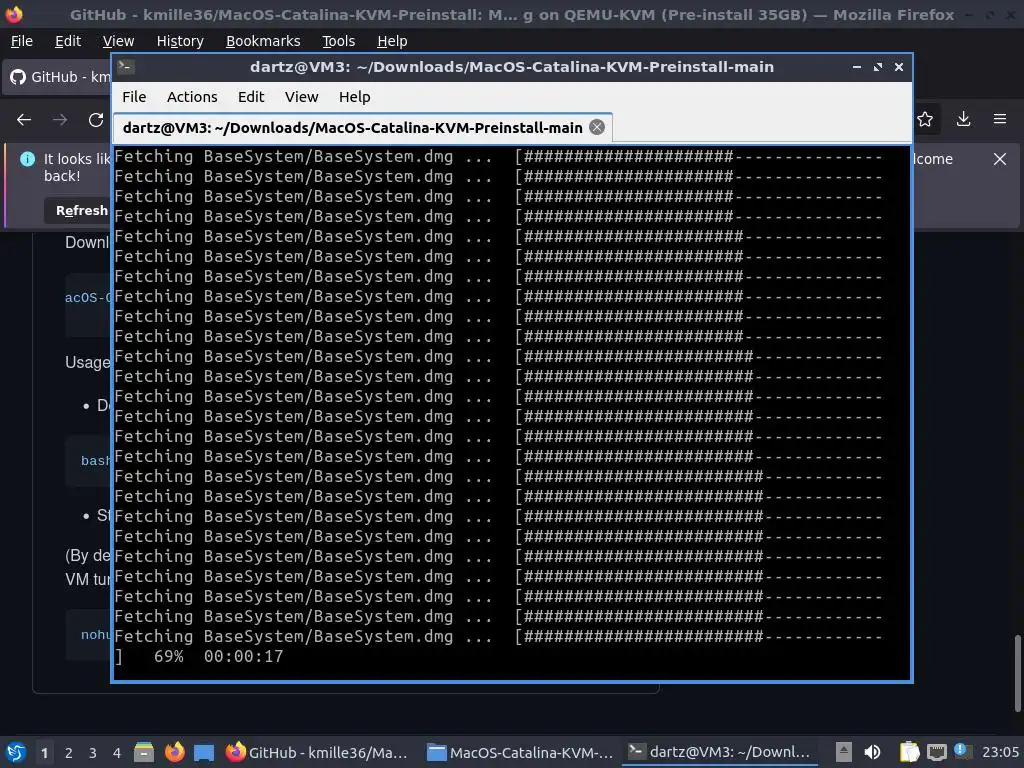
Task: Open Firefox Bookmarks menu
Action: [x=263, y=41]
